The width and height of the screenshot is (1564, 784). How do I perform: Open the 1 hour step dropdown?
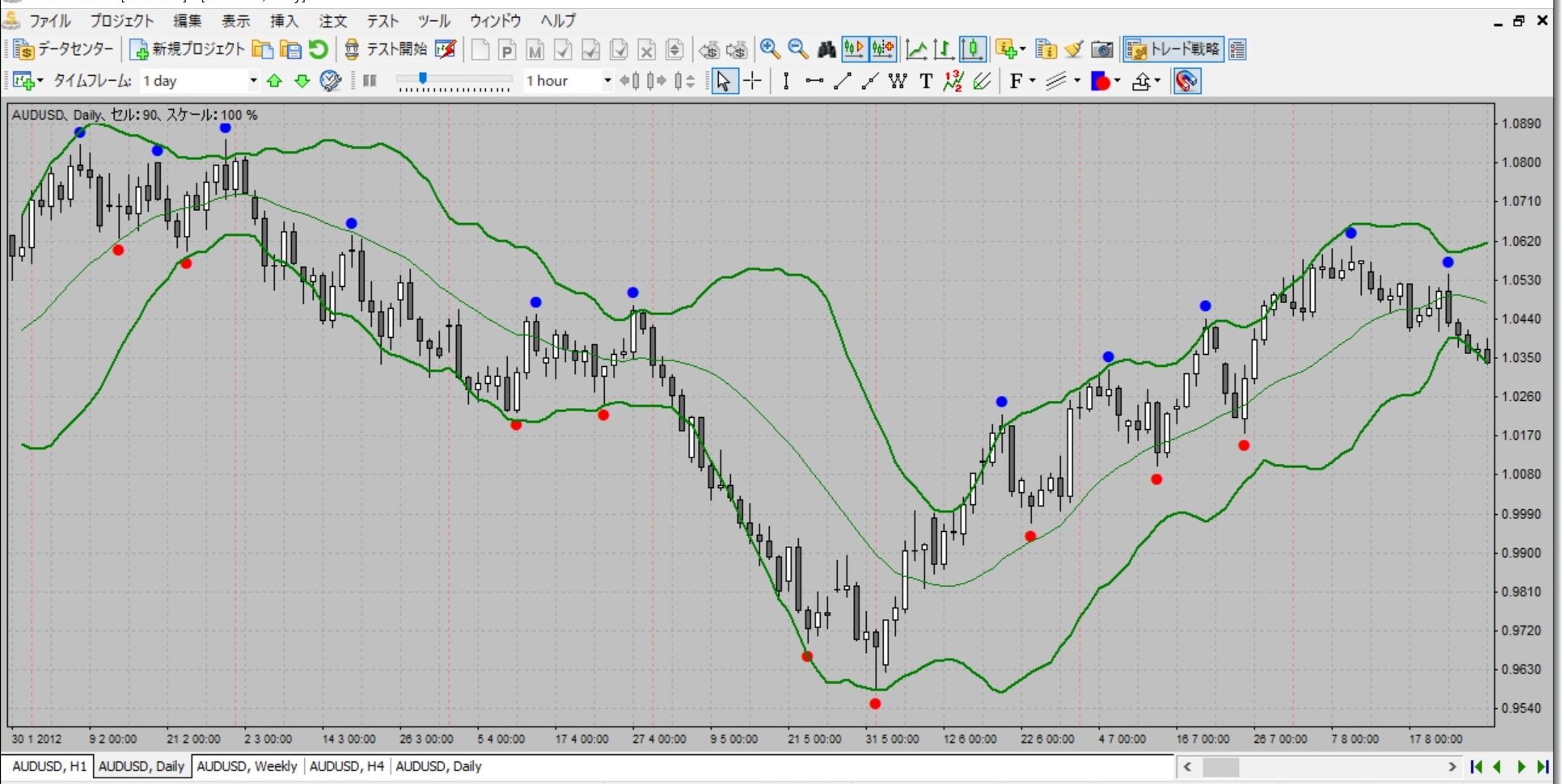click(x=607, y=81)
